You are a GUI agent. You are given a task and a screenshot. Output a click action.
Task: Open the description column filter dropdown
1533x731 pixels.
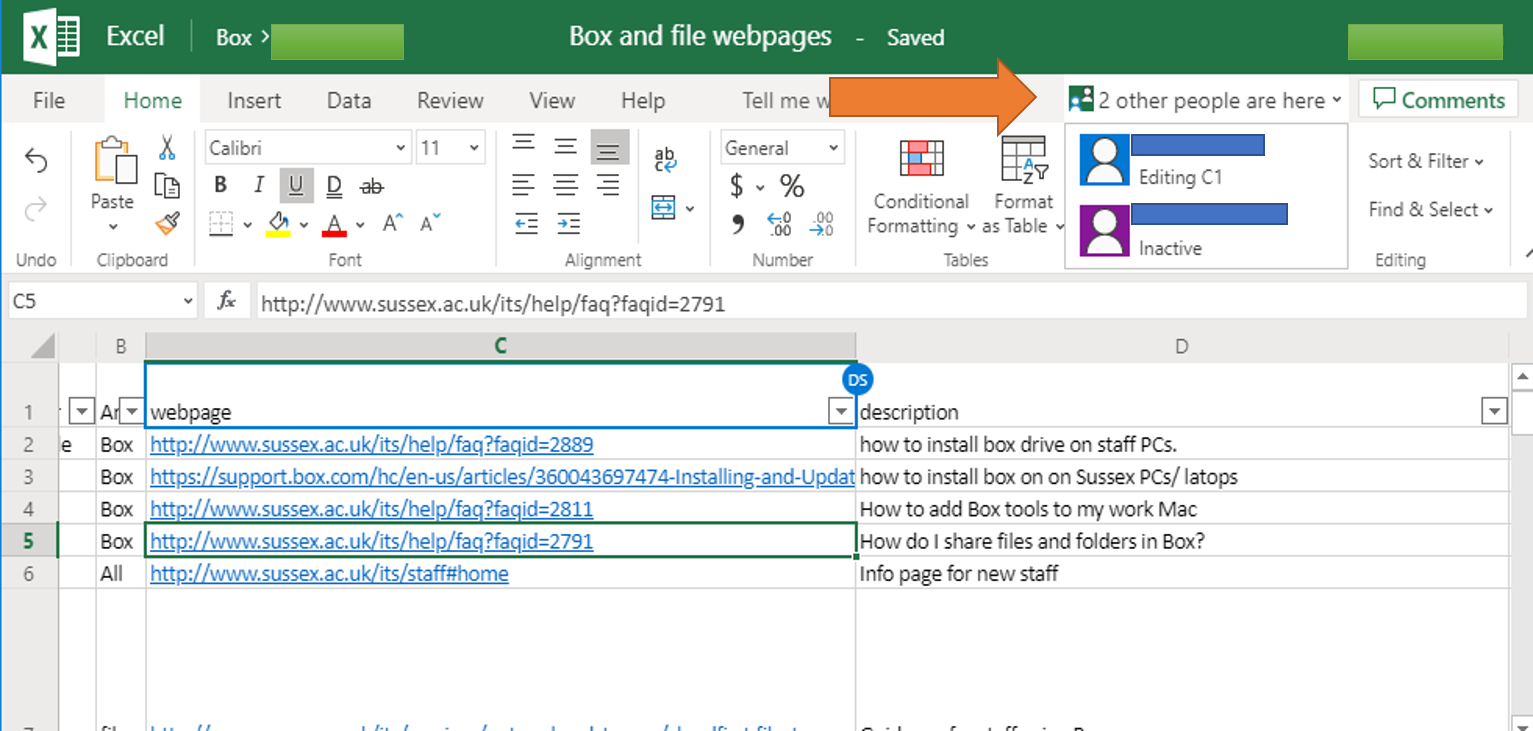tap(1494, 412)
